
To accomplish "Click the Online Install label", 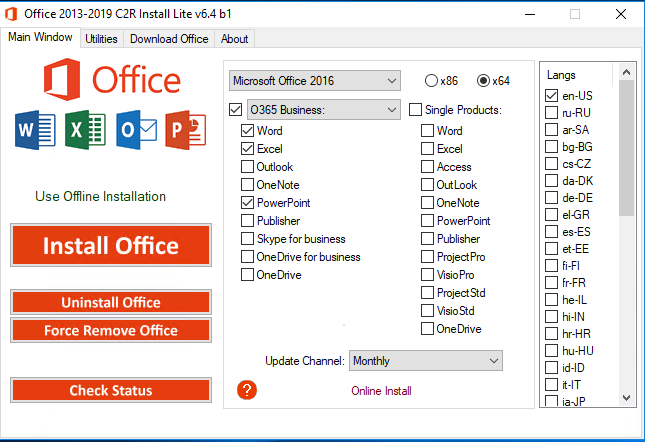I will click(x=381, y=391).
